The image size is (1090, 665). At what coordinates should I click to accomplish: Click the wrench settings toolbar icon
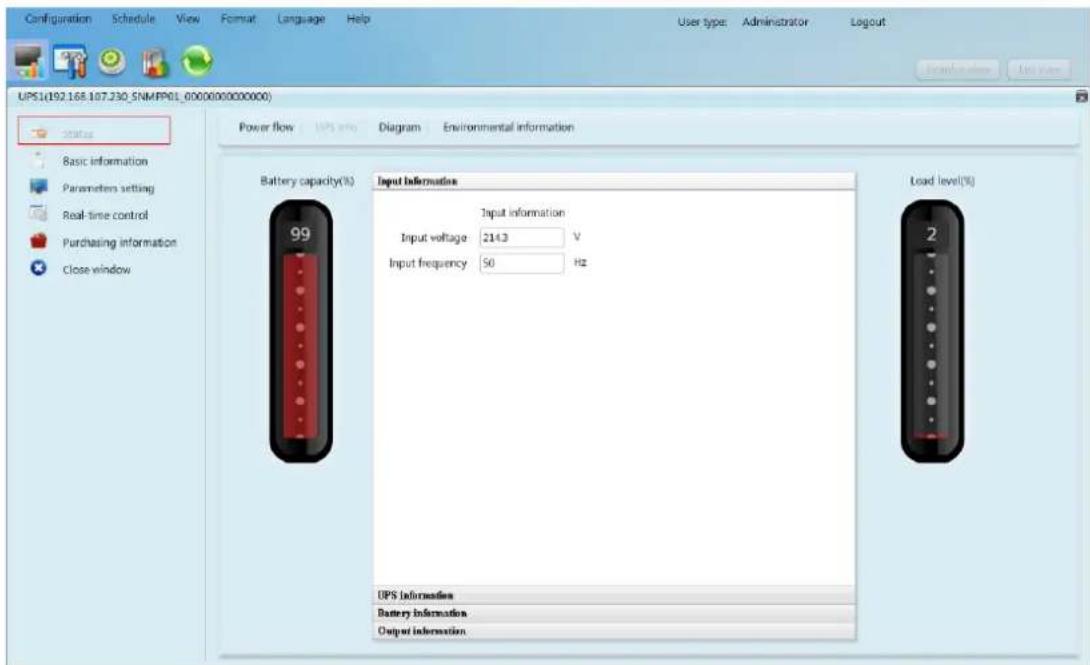point(70,62)
